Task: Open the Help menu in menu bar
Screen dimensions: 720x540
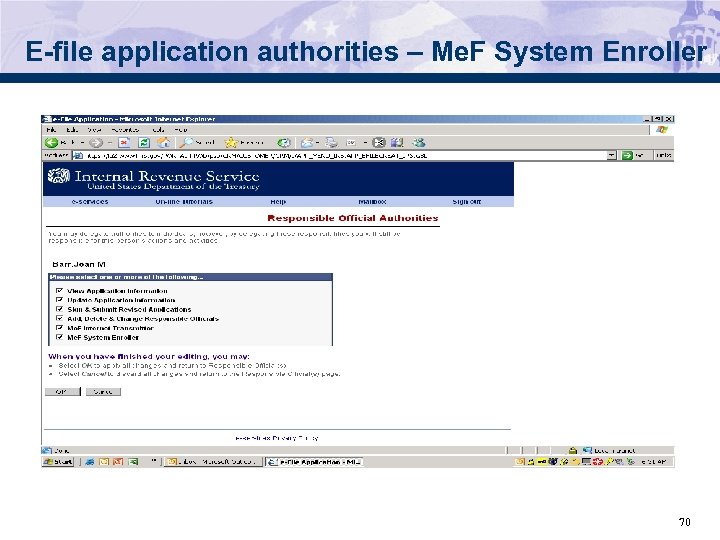Action: point(181,130)
